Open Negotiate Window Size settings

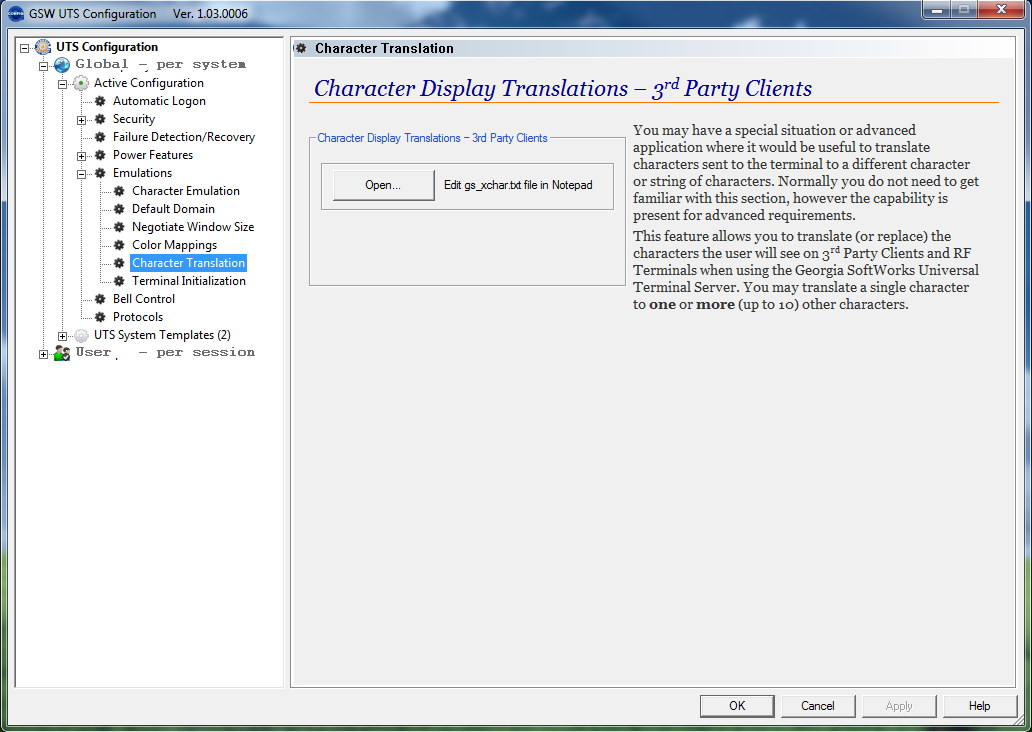[193, 227]
